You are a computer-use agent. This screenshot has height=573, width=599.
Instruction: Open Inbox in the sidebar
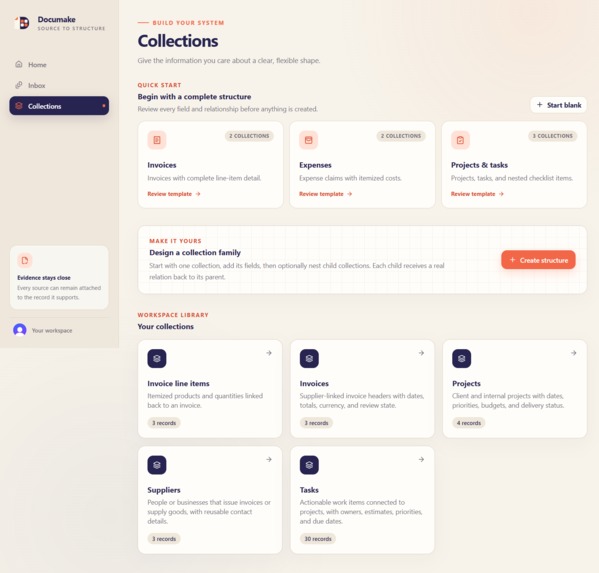(59, 85)
